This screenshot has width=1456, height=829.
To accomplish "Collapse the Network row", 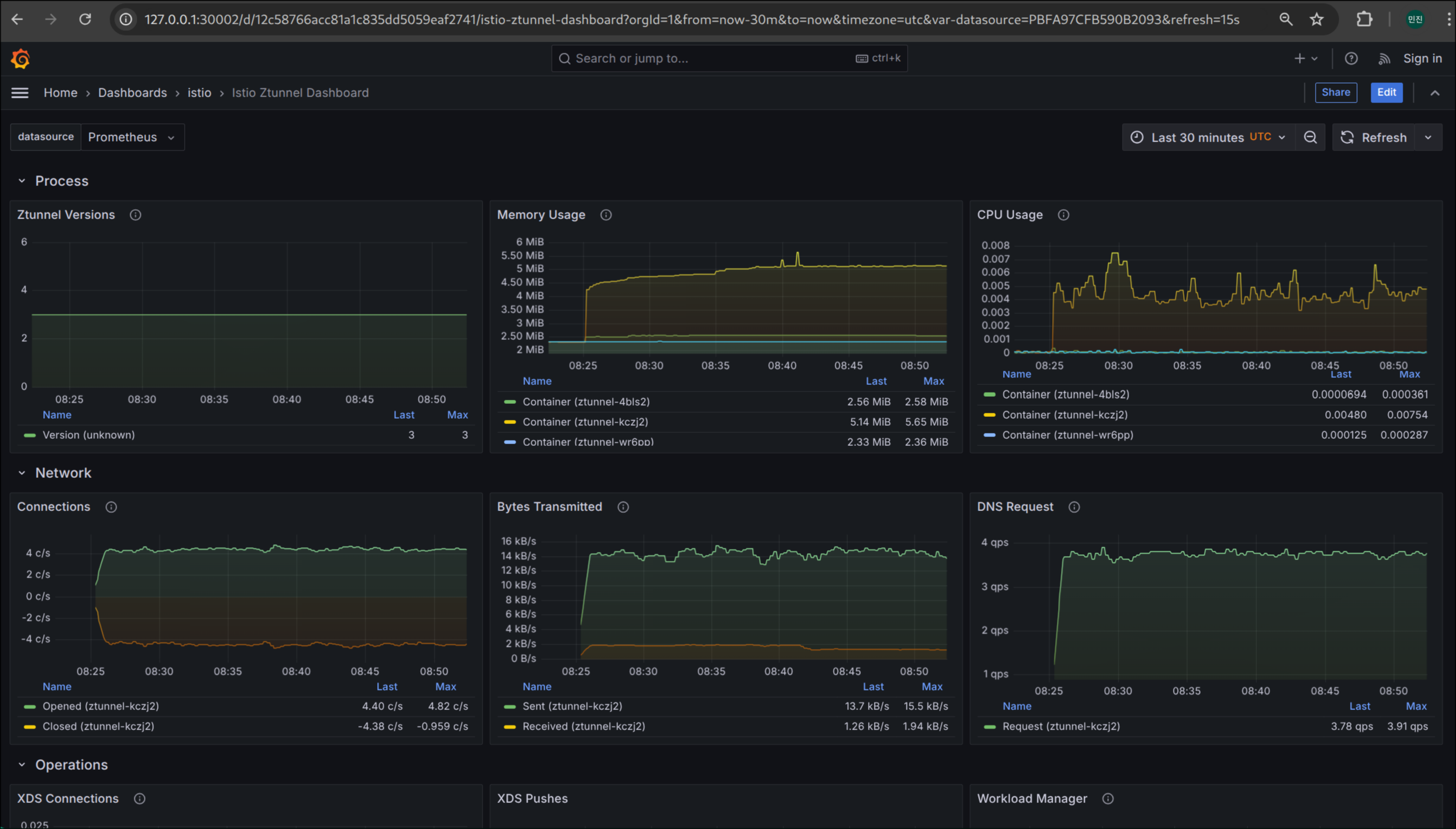I will [x=22, y=473].
